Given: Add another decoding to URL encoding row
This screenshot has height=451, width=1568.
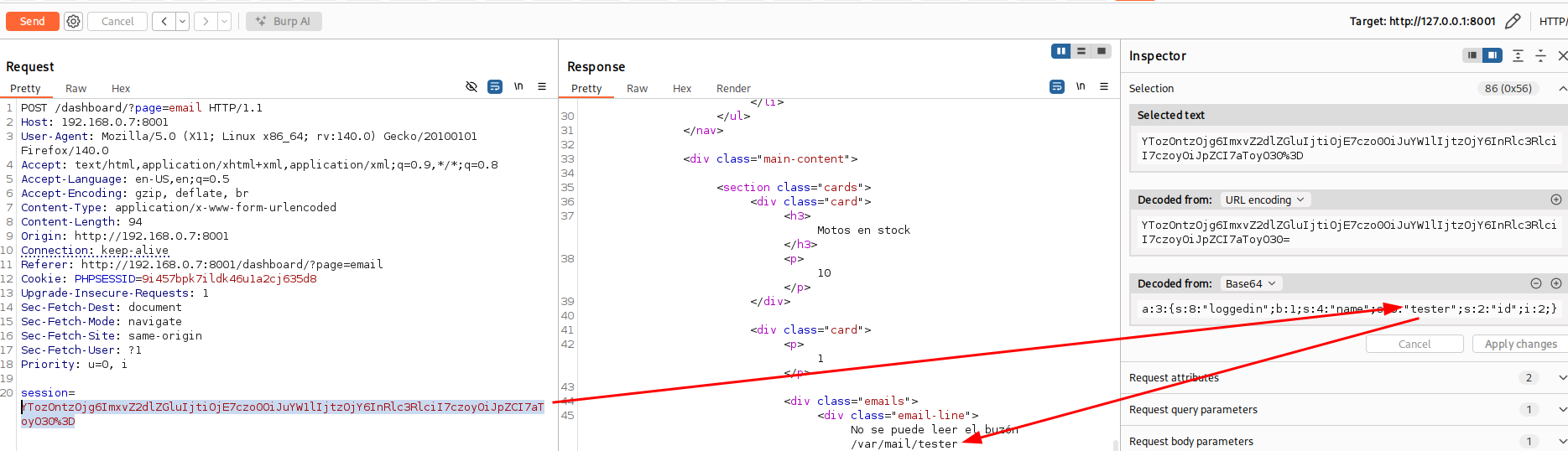Looking at the screenshot, I should tap(1556, 200).
